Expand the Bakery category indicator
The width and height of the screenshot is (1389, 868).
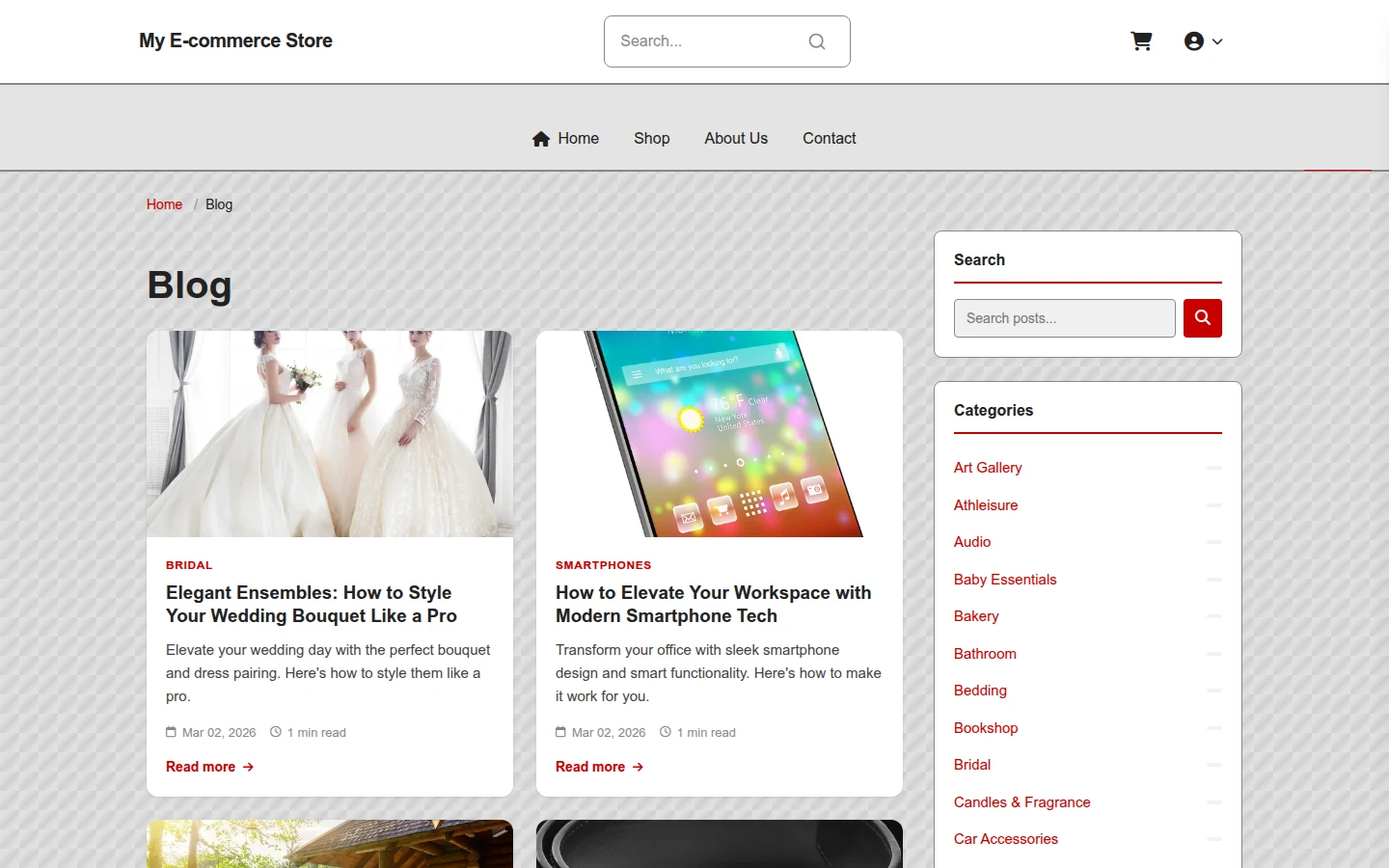(x=1214, y=616)
